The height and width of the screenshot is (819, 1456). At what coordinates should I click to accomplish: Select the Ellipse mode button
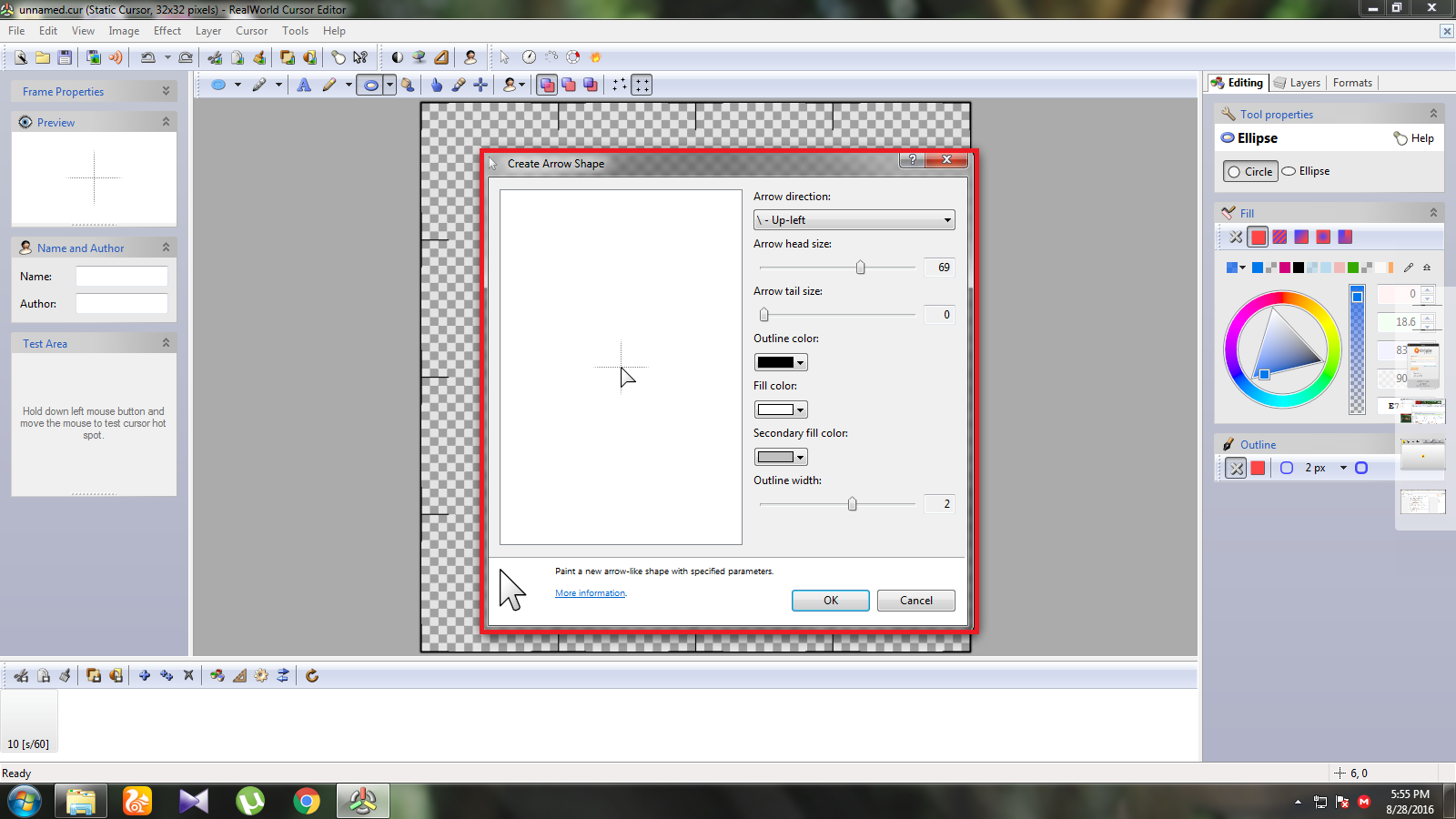pyautogui.click(x=1306, y=171)
